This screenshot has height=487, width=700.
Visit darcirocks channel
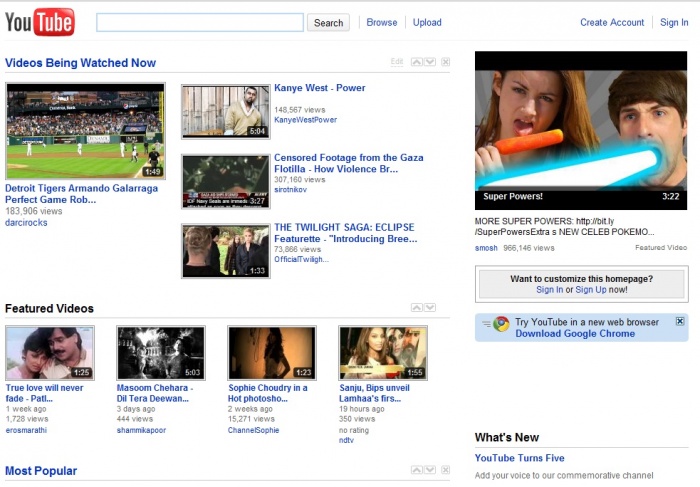point(26,222)
